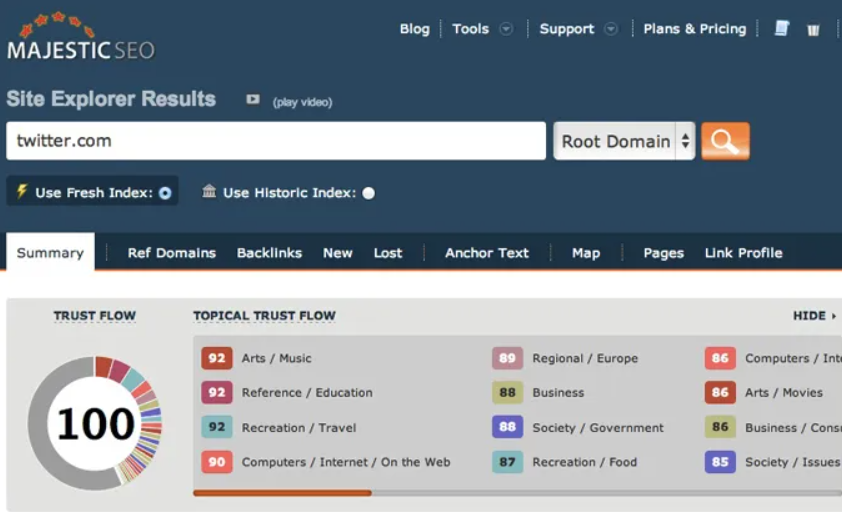Switch to the Anchor Text tab
Screen dimensions: 842x512
(486, 253)
